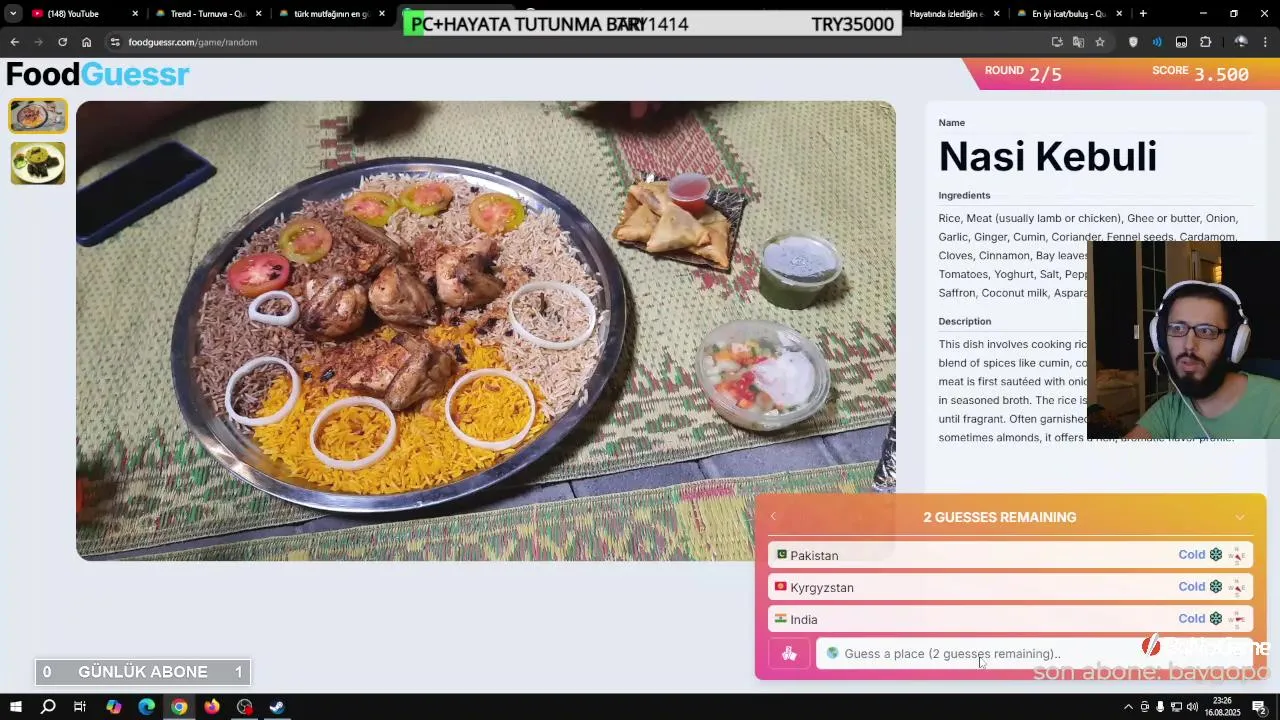Select the India guess row
The width and height of the screenshot is (1280, 720).
1010,619
